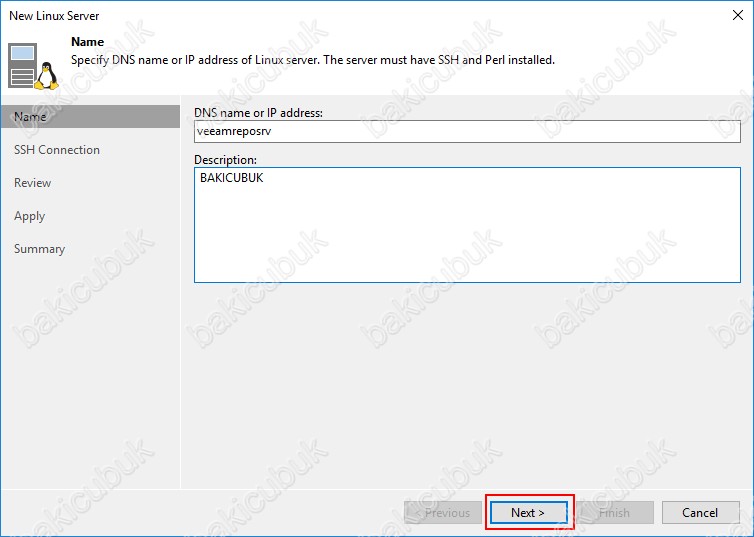The height and width of the screenshot is (537, 754).
Task: Click the 'New Linux Server' window title
Action: [54, 15]
